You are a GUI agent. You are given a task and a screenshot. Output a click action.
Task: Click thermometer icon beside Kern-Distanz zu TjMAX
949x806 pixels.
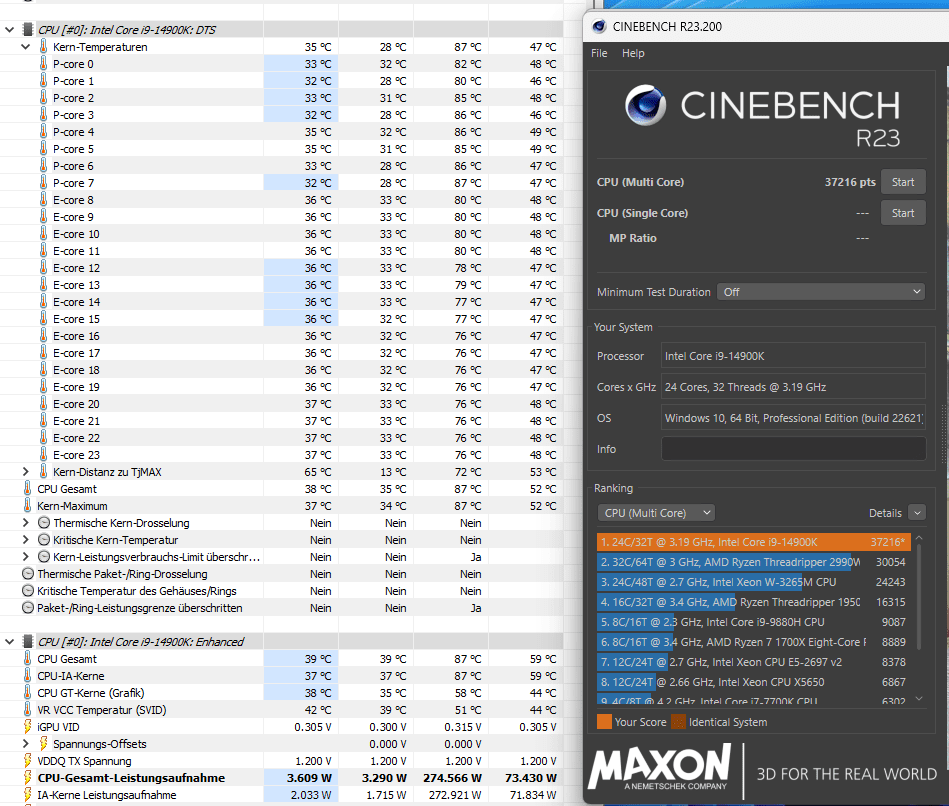point(43,472)
